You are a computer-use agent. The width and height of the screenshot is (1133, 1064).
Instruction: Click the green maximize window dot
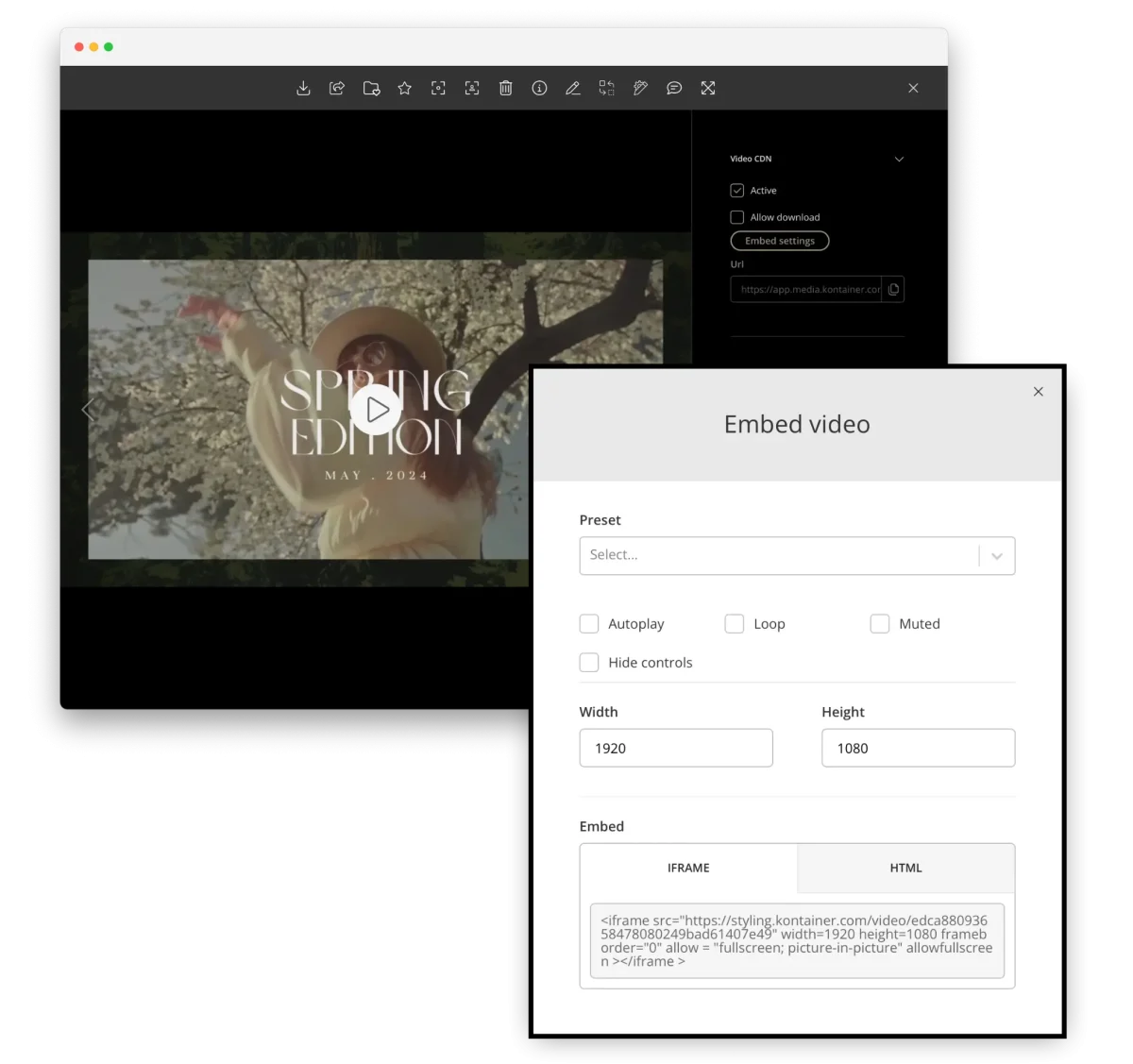click(109, 46)
